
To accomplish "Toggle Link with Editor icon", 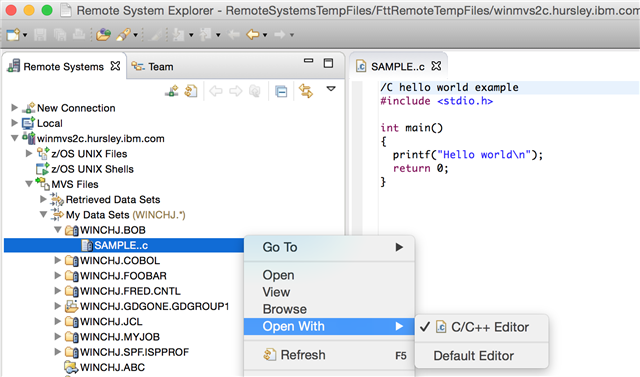I will (306, 91).
